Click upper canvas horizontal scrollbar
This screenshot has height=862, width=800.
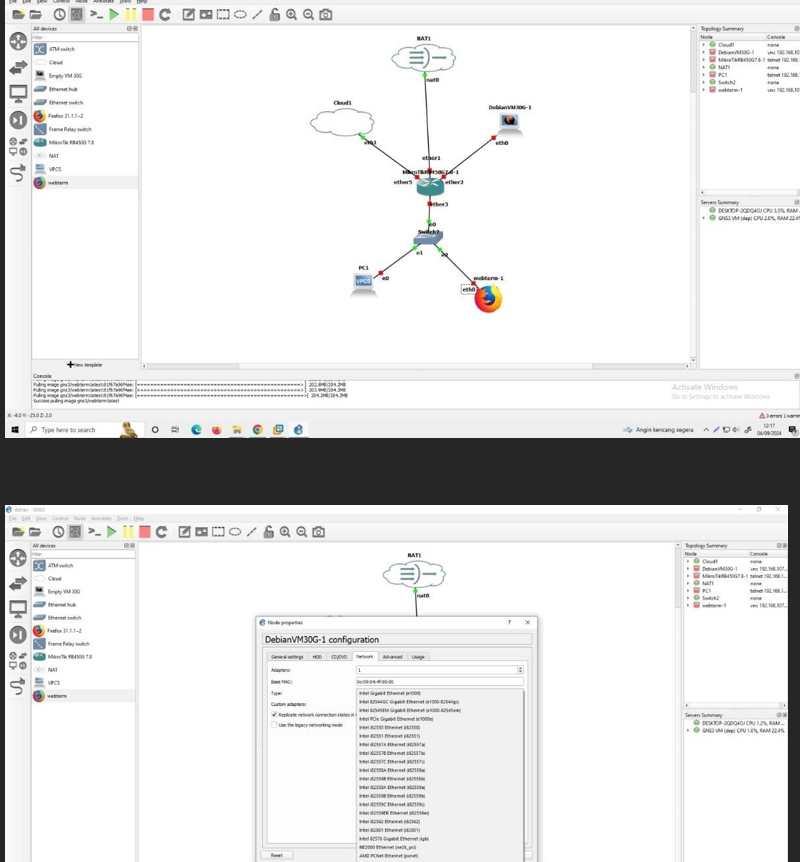pos(415,366)
